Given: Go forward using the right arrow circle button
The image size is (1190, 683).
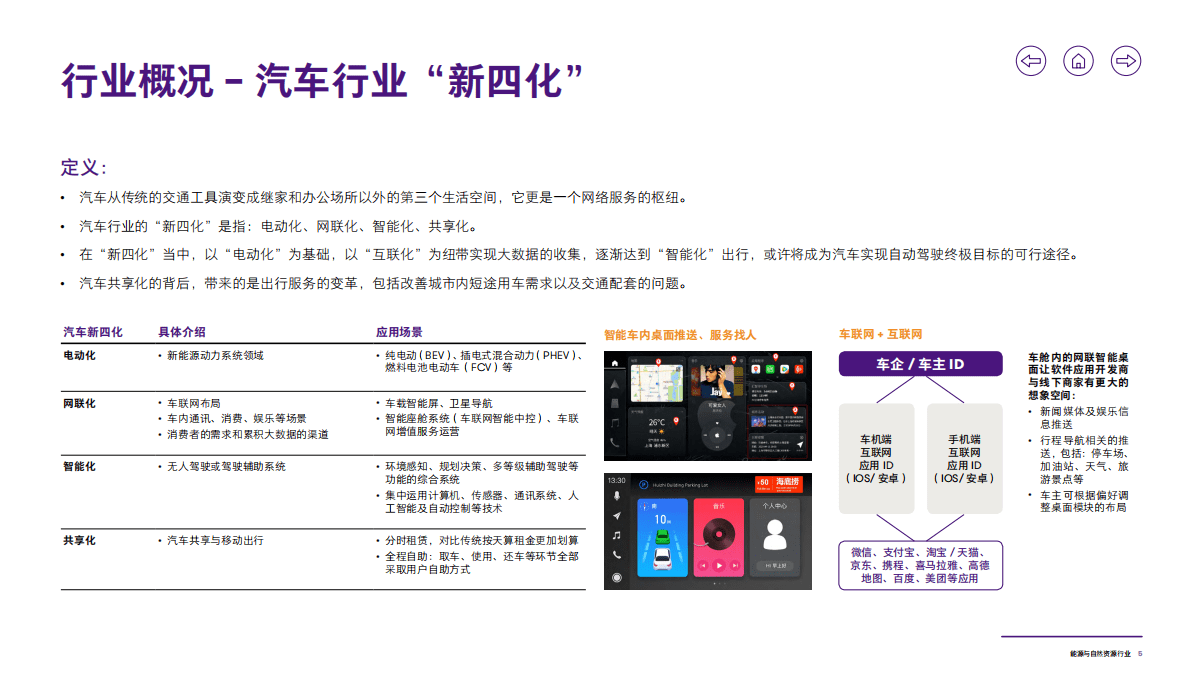Looking at the screenshot, I should [x=1126, y=61].
